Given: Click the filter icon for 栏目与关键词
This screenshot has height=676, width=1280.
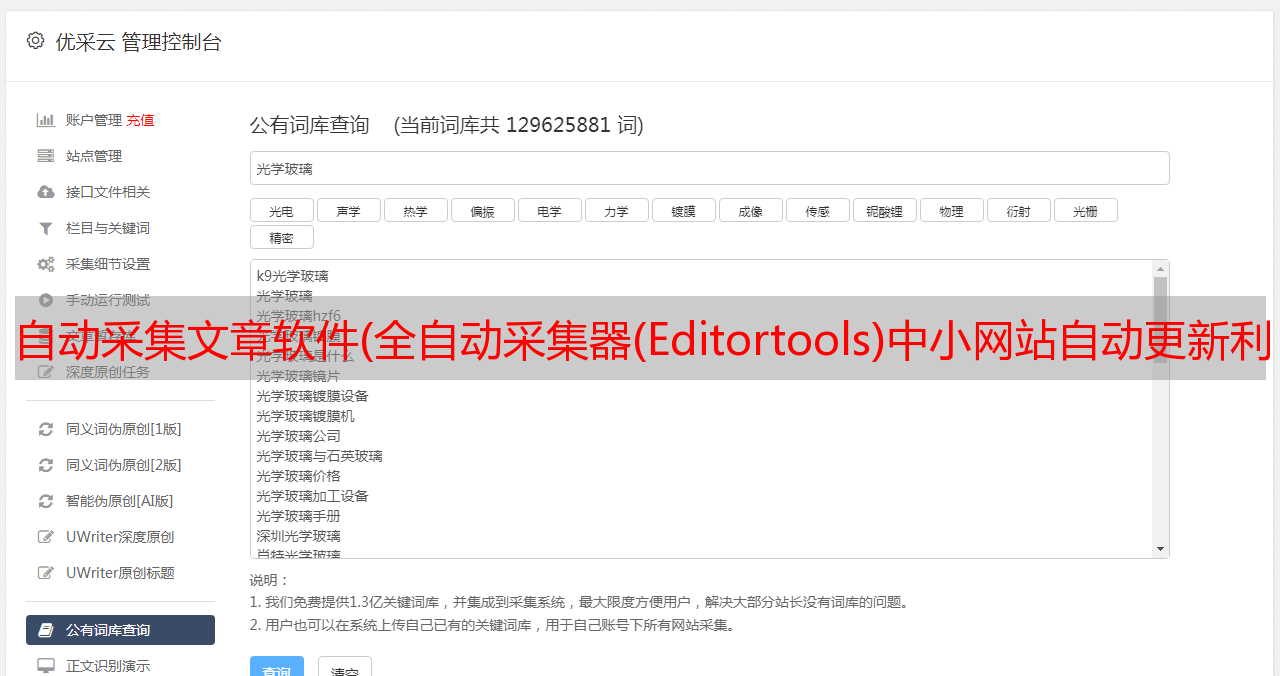Looking at the screenshot, I should 46,228.
